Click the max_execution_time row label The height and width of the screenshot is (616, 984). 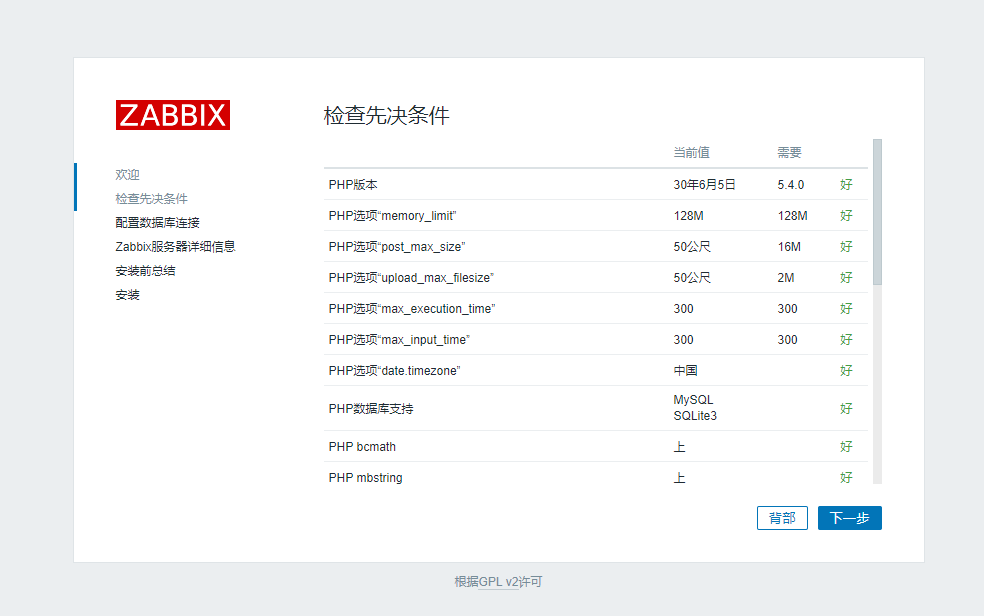click(412, 309)
